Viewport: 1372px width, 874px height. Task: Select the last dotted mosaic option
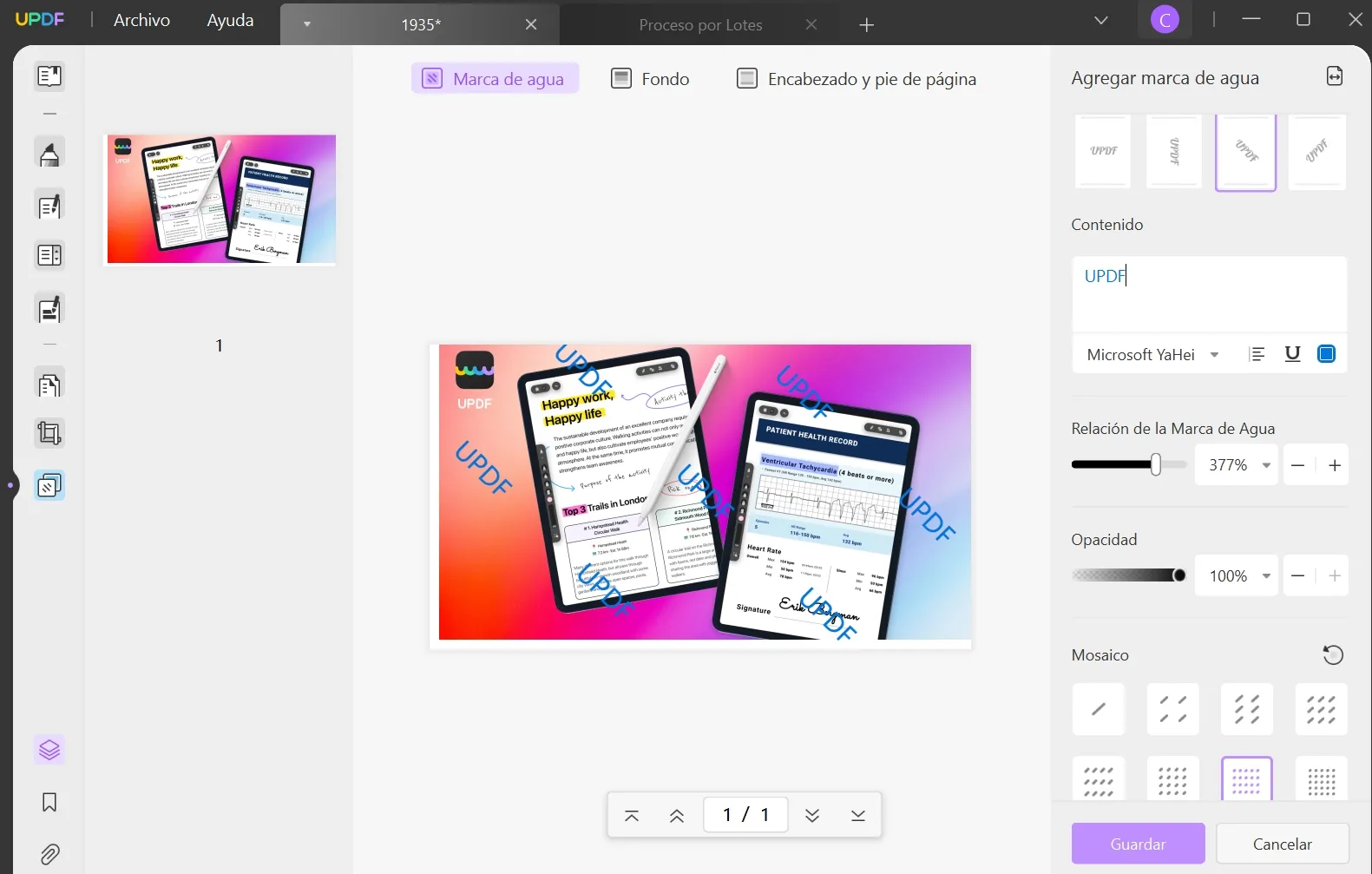click(1322, 779)
